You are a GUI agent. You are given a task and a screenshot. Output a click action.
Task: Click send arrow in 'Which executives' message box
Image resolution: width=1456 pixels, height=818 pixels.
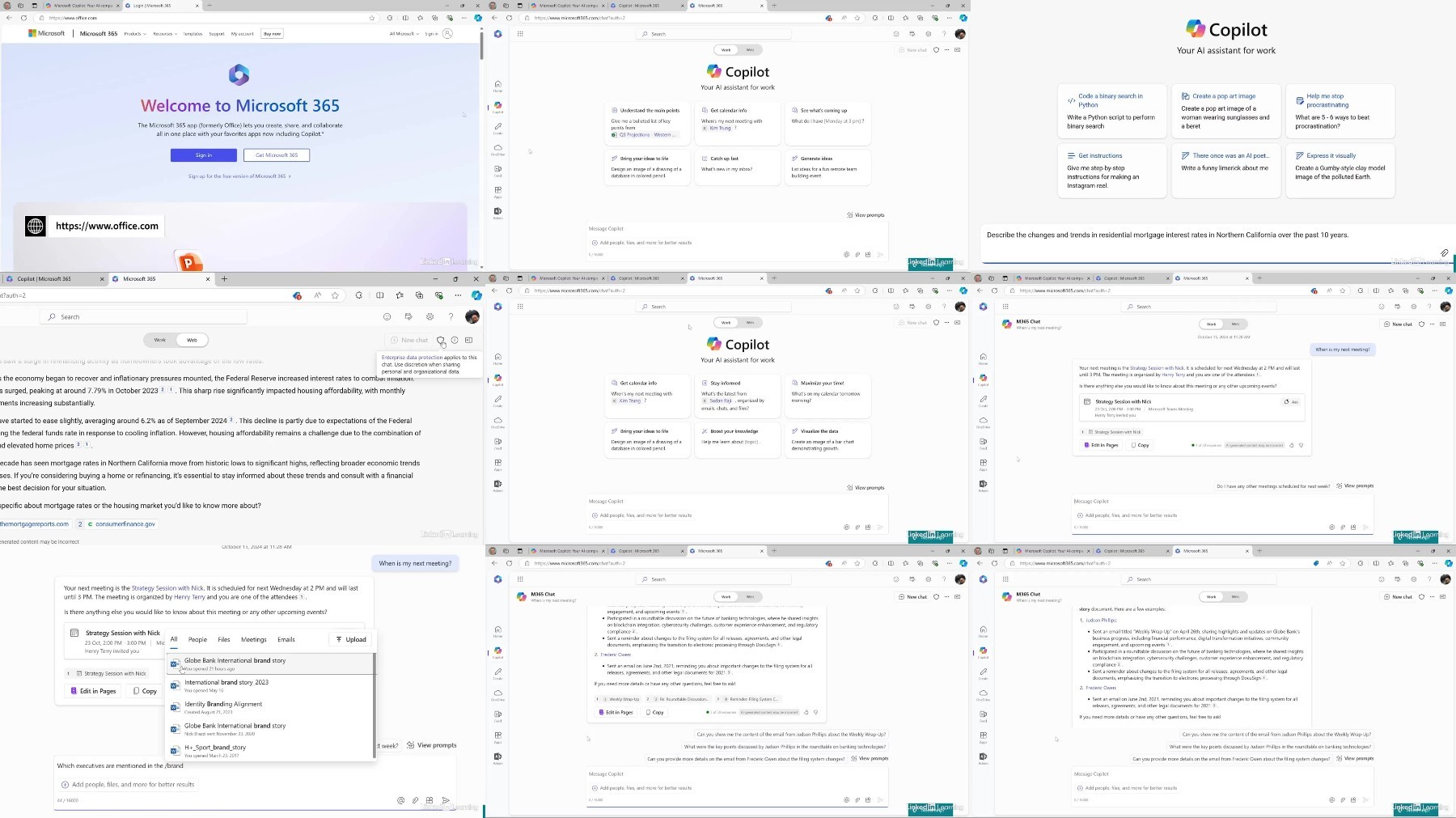coord(445,800)
